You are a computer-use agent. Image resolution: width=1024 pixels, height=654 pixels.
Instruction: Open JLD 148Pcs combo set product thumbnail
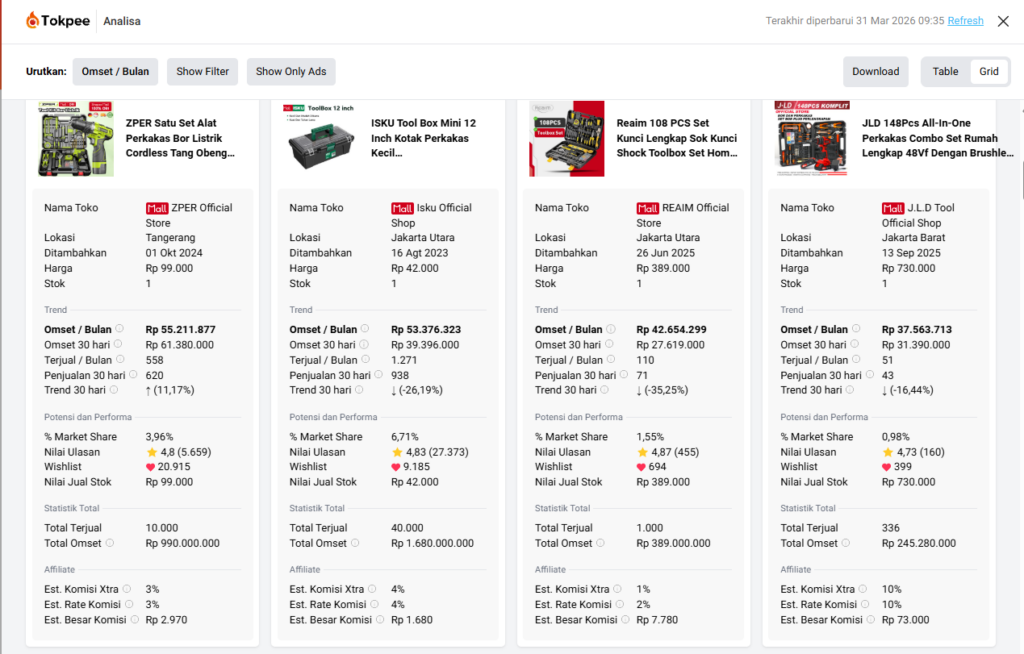tap(812, 139)
